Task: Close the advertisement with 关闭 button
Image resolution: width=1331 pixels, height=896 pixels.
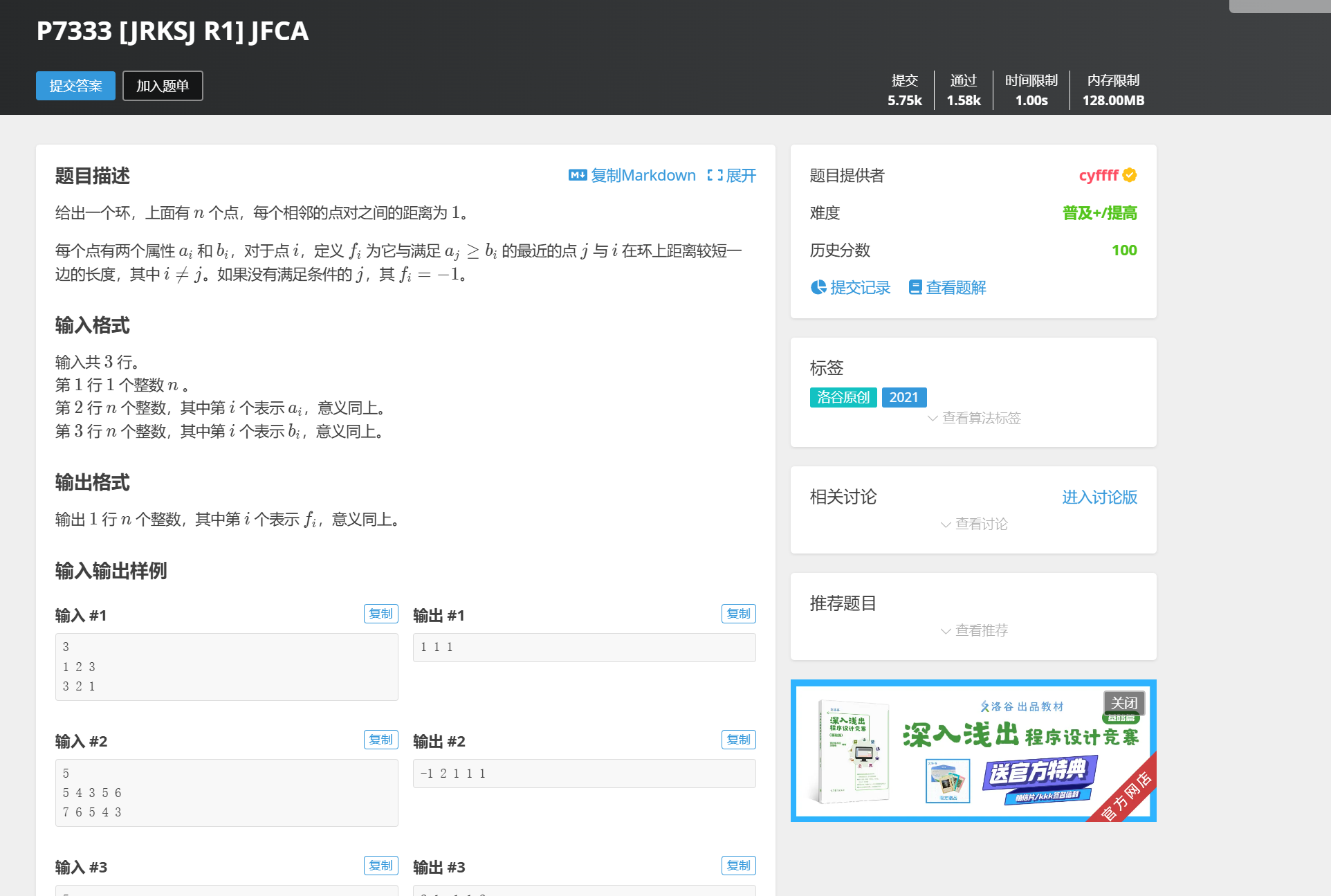Action: point(1123,703)
